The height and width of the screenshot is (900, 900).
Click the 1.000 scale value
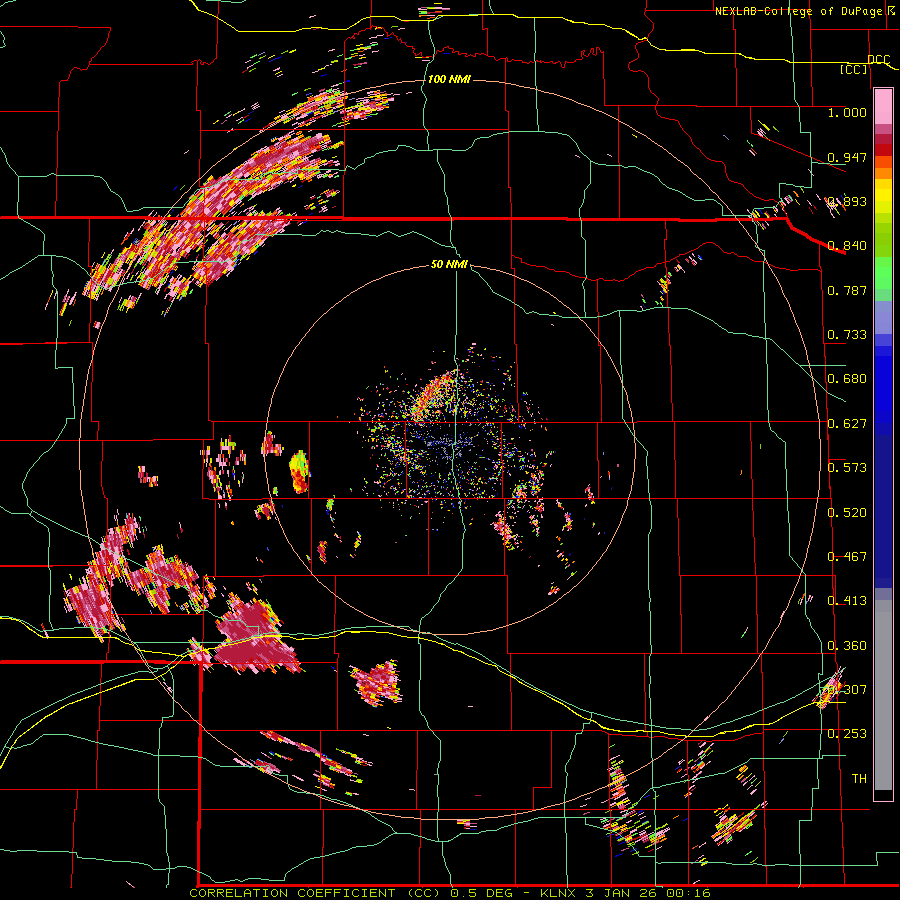pyautogui.click(x=847, y=112)
